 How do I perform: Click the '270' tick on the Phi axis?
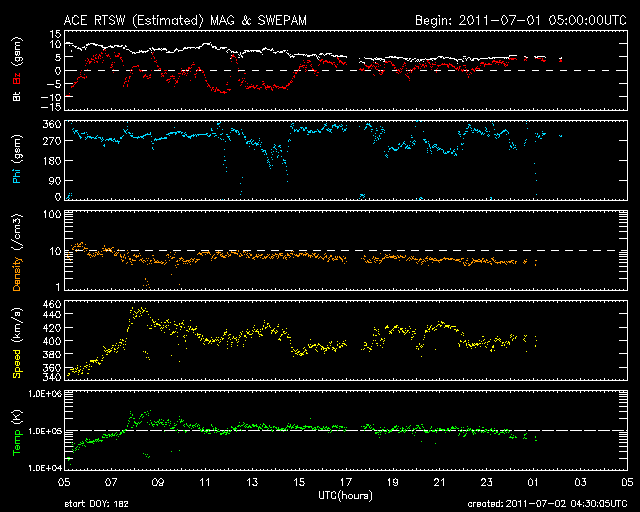coord(52,141)
